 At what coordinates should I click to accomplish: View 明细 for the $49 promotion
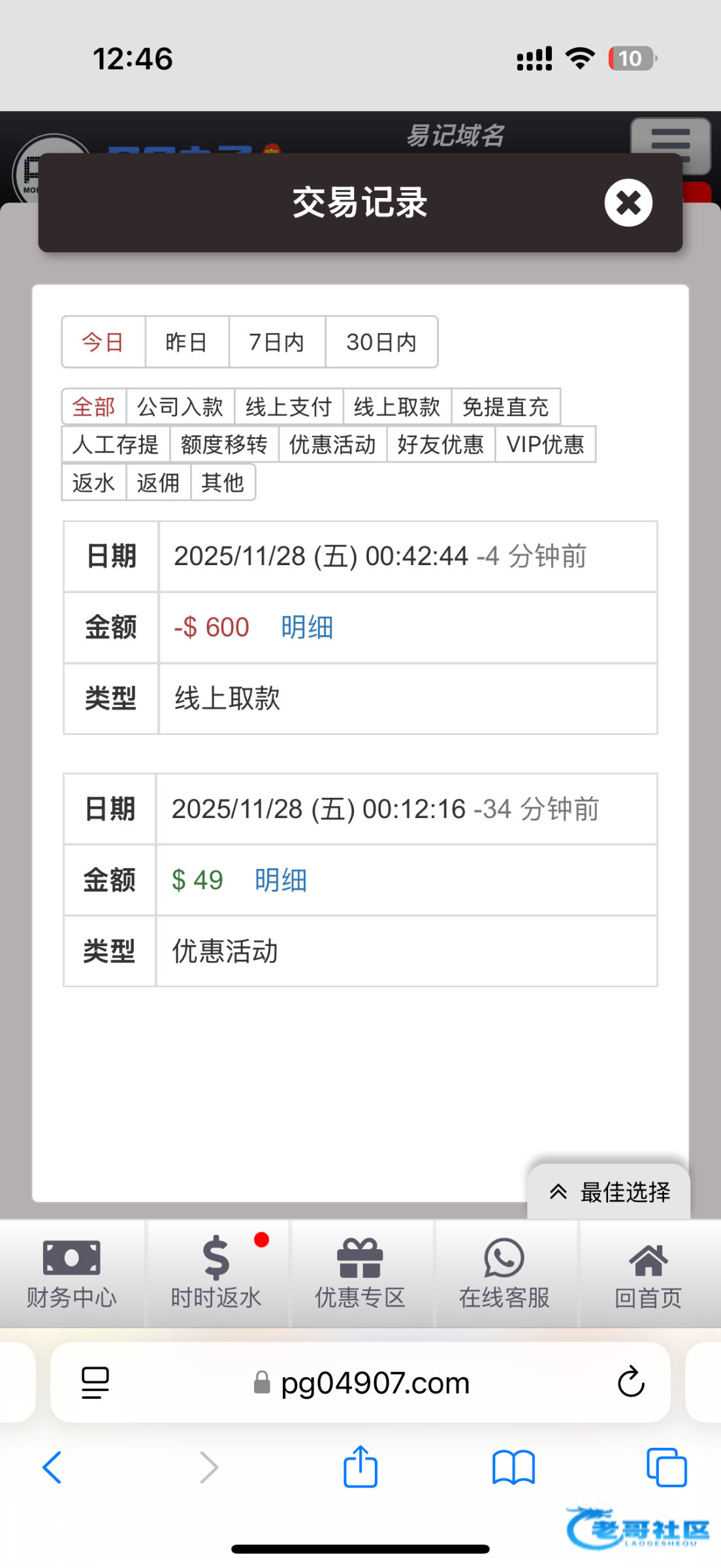(x=281, y=880)
